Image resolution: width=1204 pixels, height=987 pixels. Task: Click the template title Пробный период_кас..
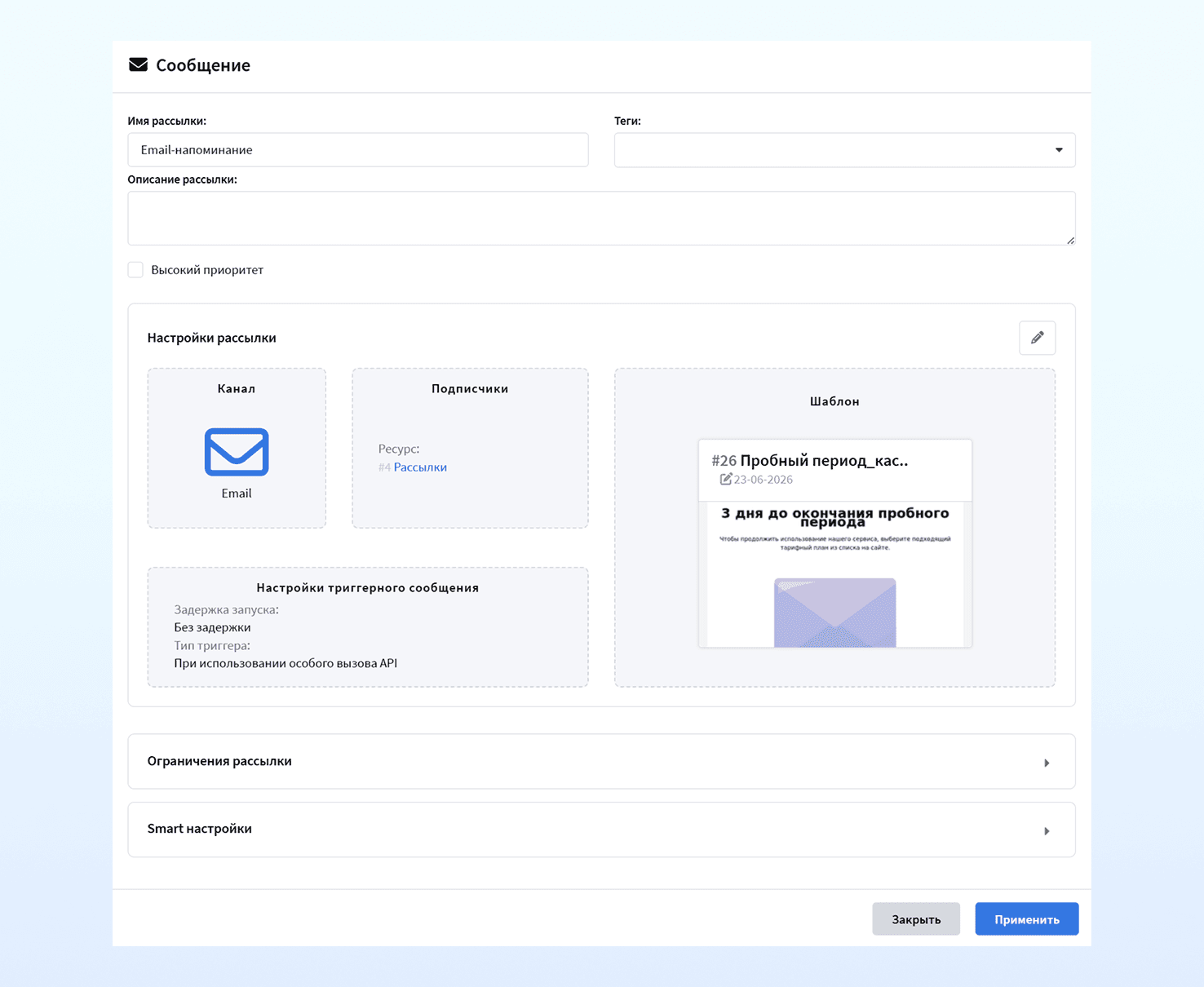824,460
